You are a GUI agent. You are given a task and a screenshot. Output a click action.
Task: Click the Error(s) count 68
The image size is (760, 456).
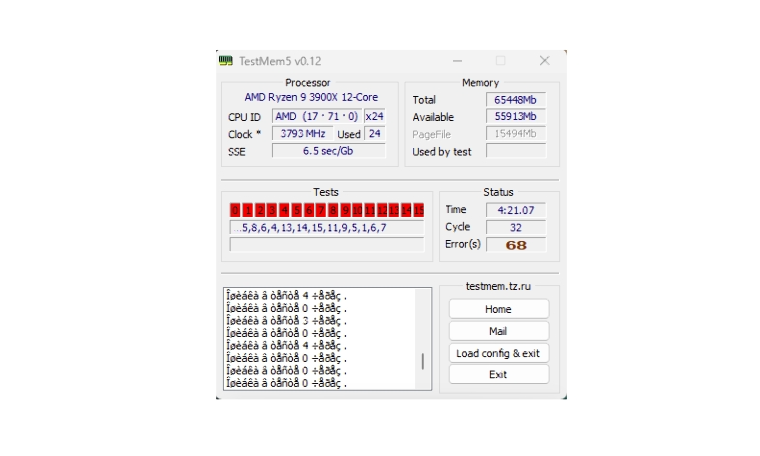[x=516, y=245]
